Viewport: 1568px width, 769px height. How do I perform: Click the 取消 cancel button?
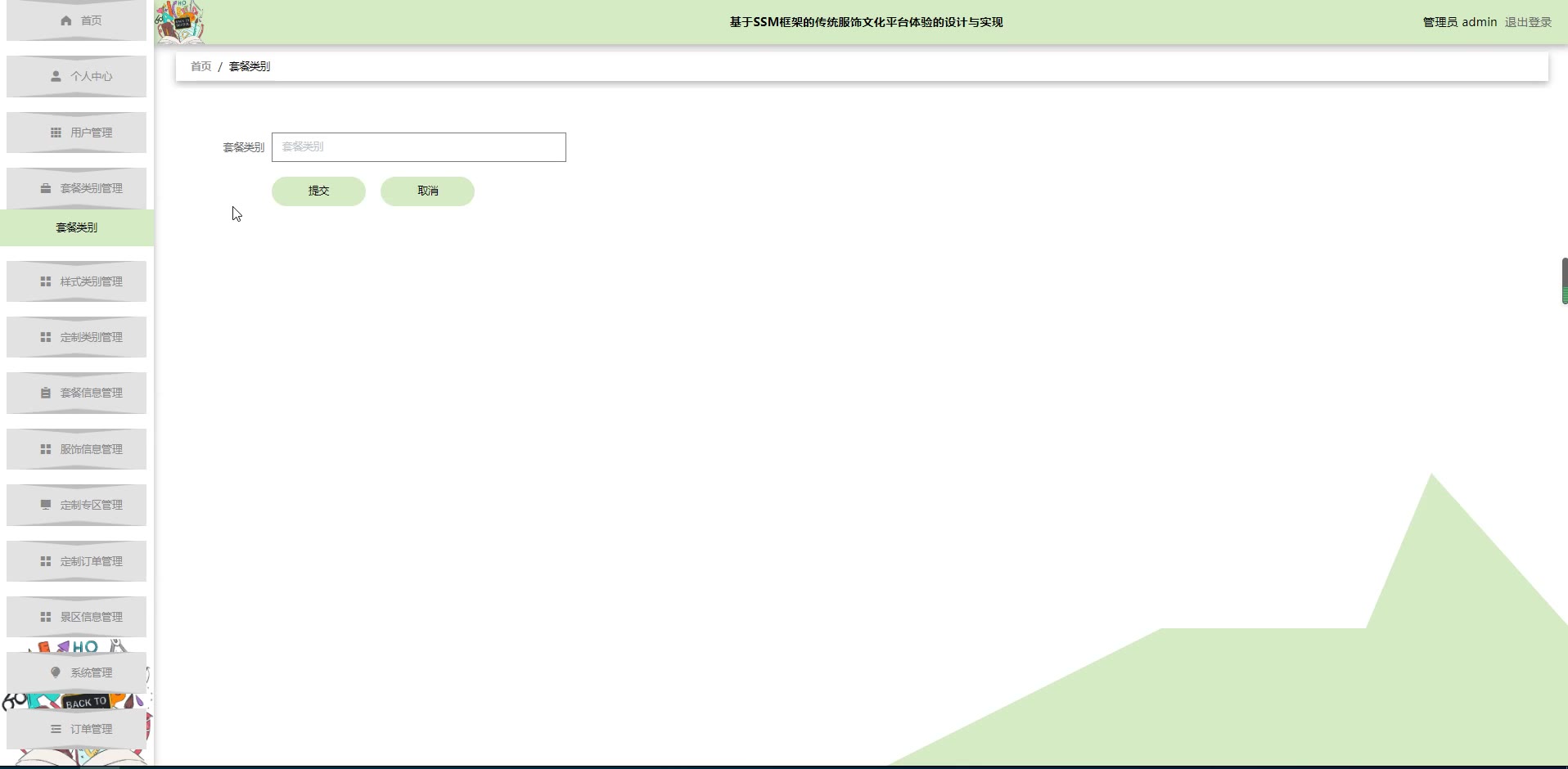click(x=427, y=191)
